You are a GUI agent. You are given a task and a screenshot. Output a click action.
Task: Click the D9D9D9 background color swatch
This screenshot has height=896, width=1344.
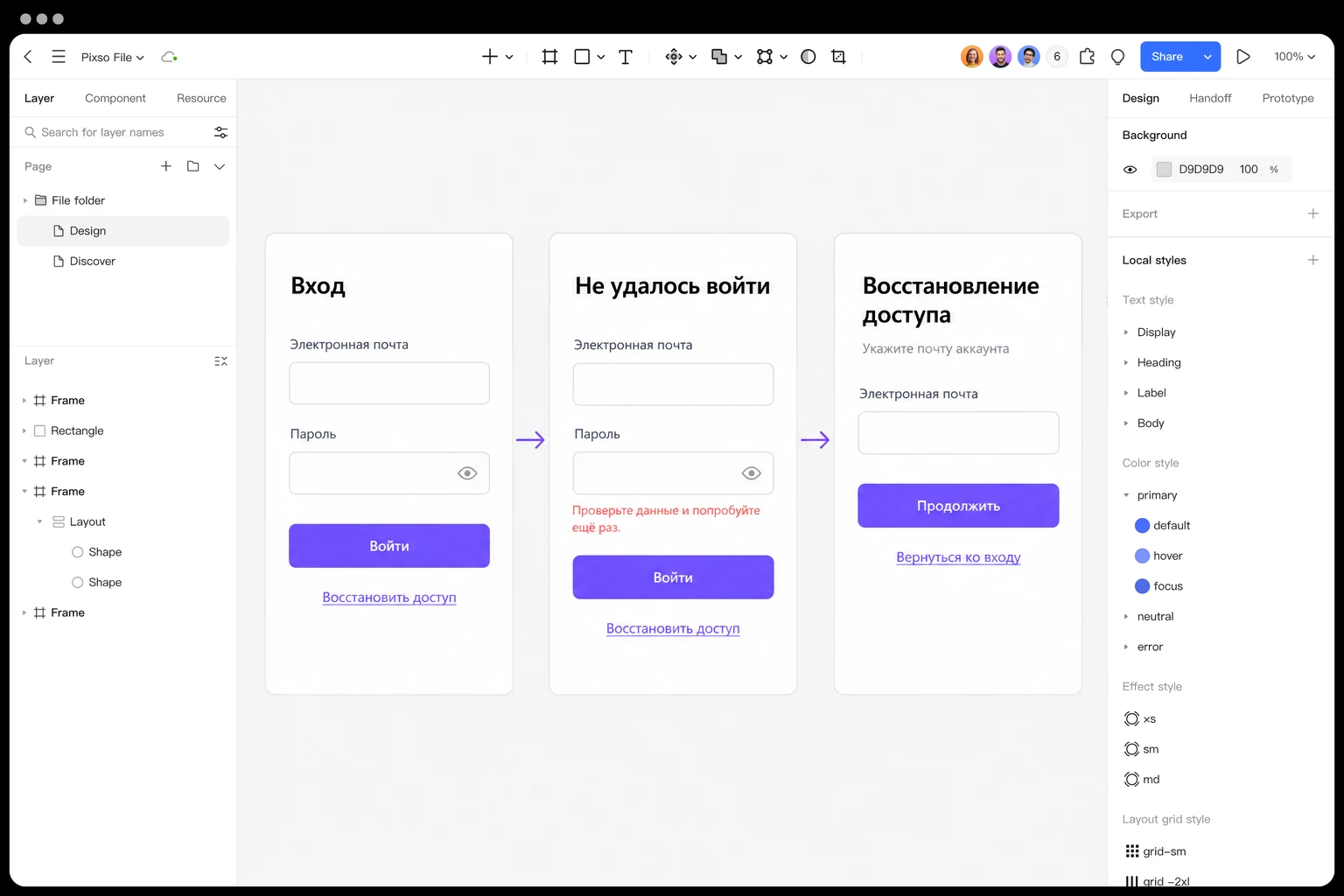(1164, 170)
